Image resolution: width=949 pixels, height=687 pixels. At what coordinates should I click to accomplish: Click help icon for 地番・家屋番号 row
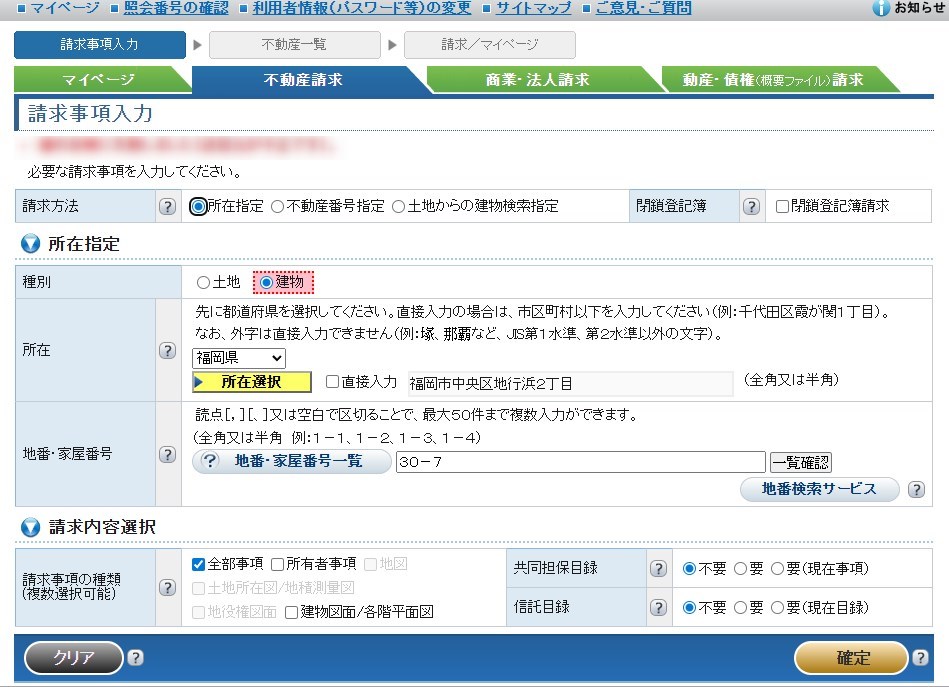point(168,454)
